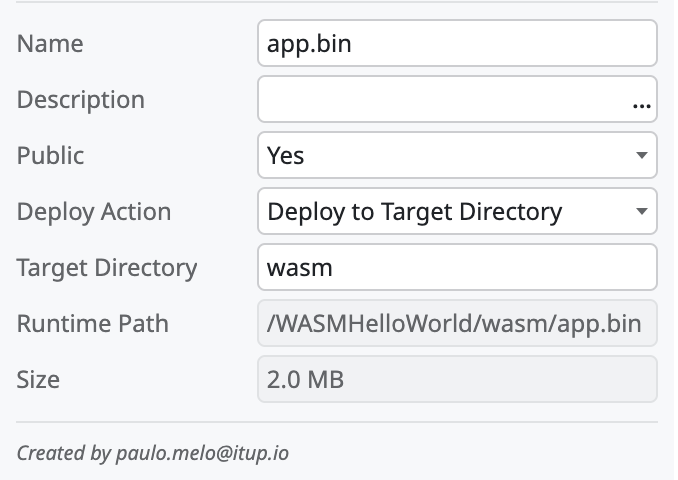
Task: Select the read-only Runtime Path field
Action: point(457,324)
